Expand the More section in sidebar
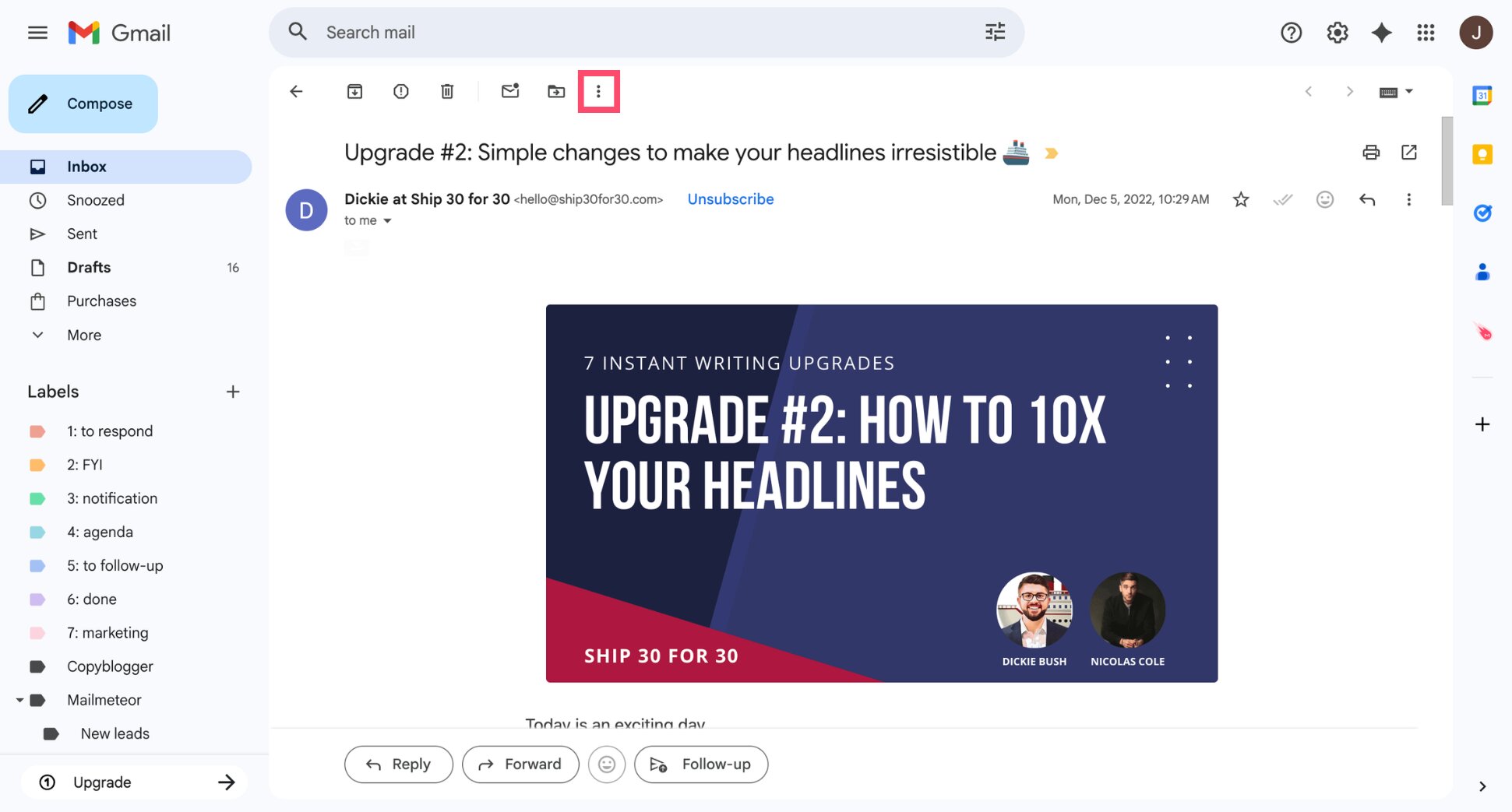Screen dimensions: 1512x812 pos(83,335)
